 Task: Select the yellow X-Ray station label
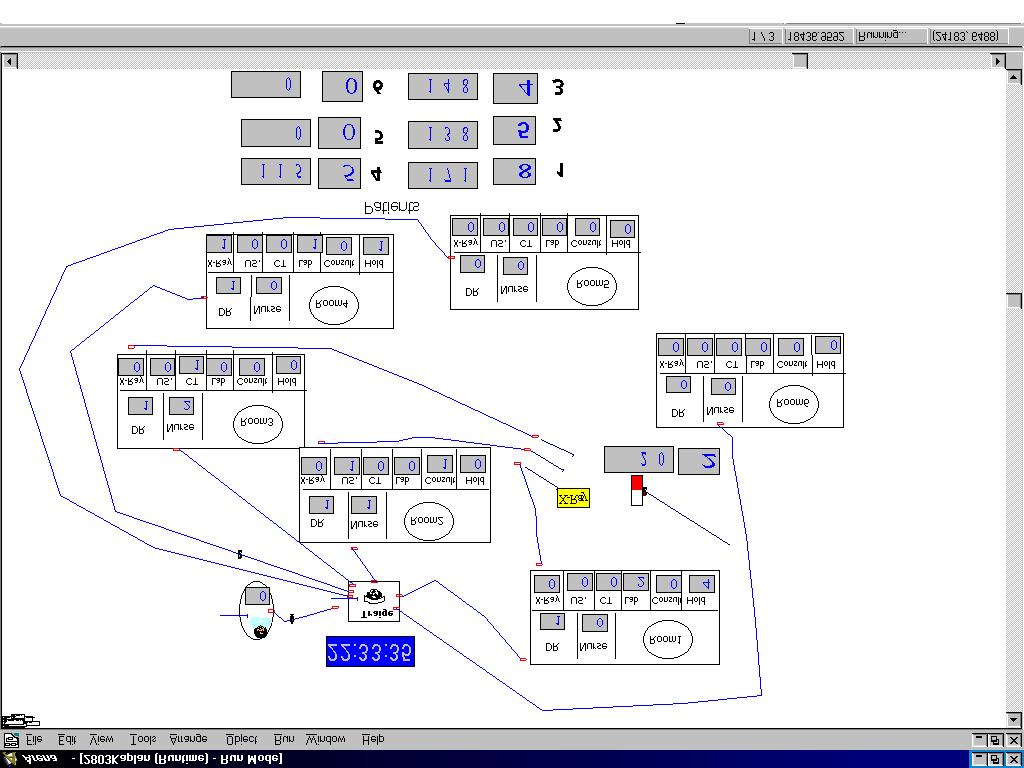click(573, 498)
